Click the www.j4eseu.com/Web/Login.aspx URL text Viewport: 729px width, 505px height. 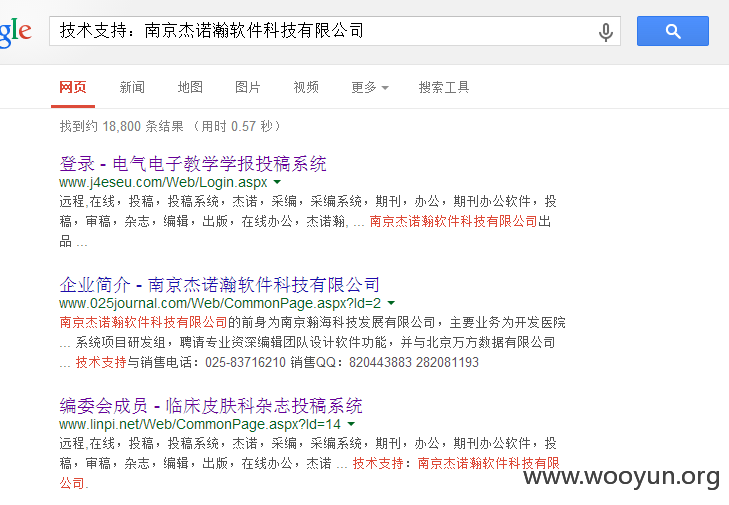(163, 182)
